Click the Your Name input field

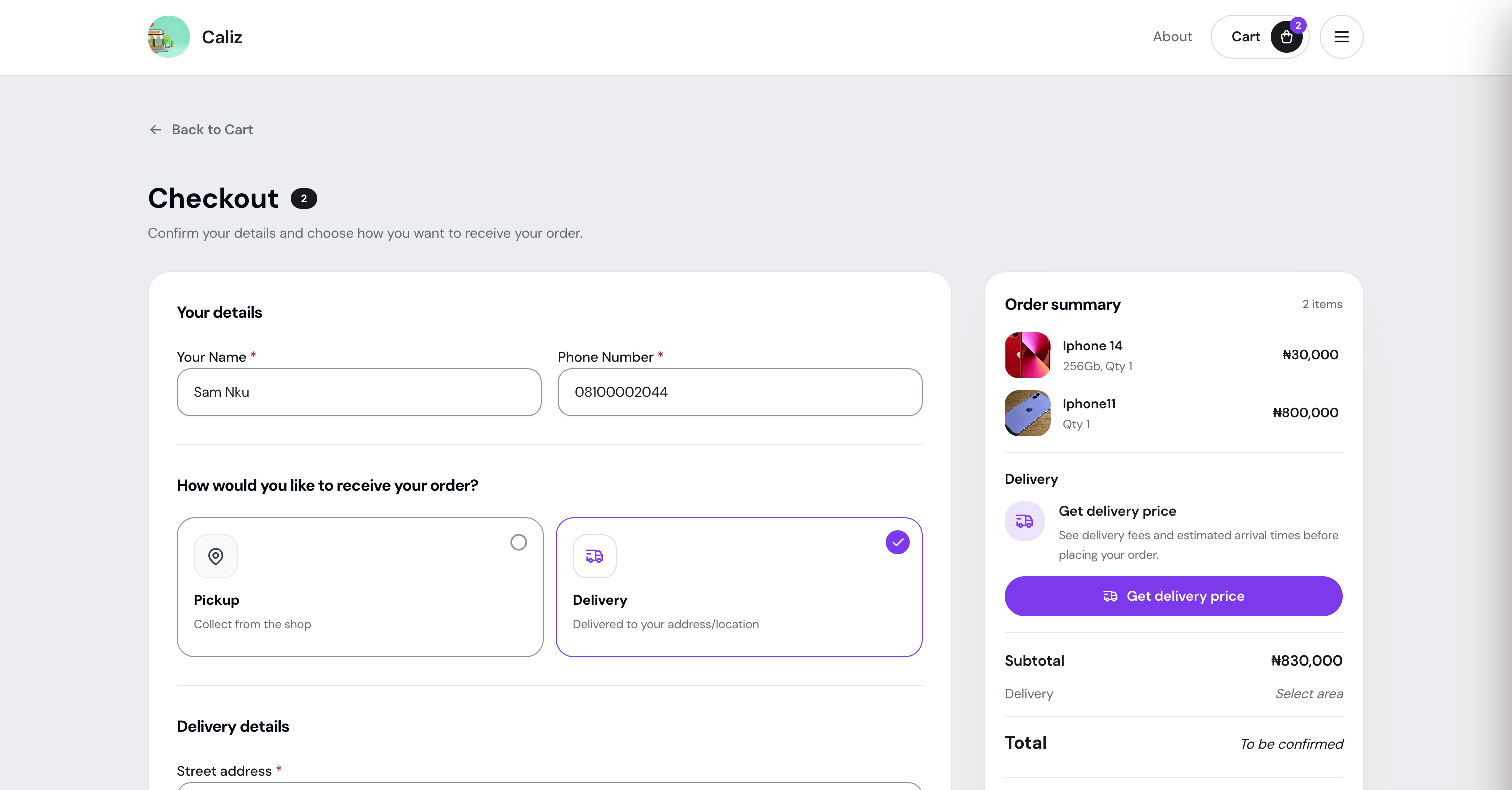pyautogui.click(x=359, y=392)
